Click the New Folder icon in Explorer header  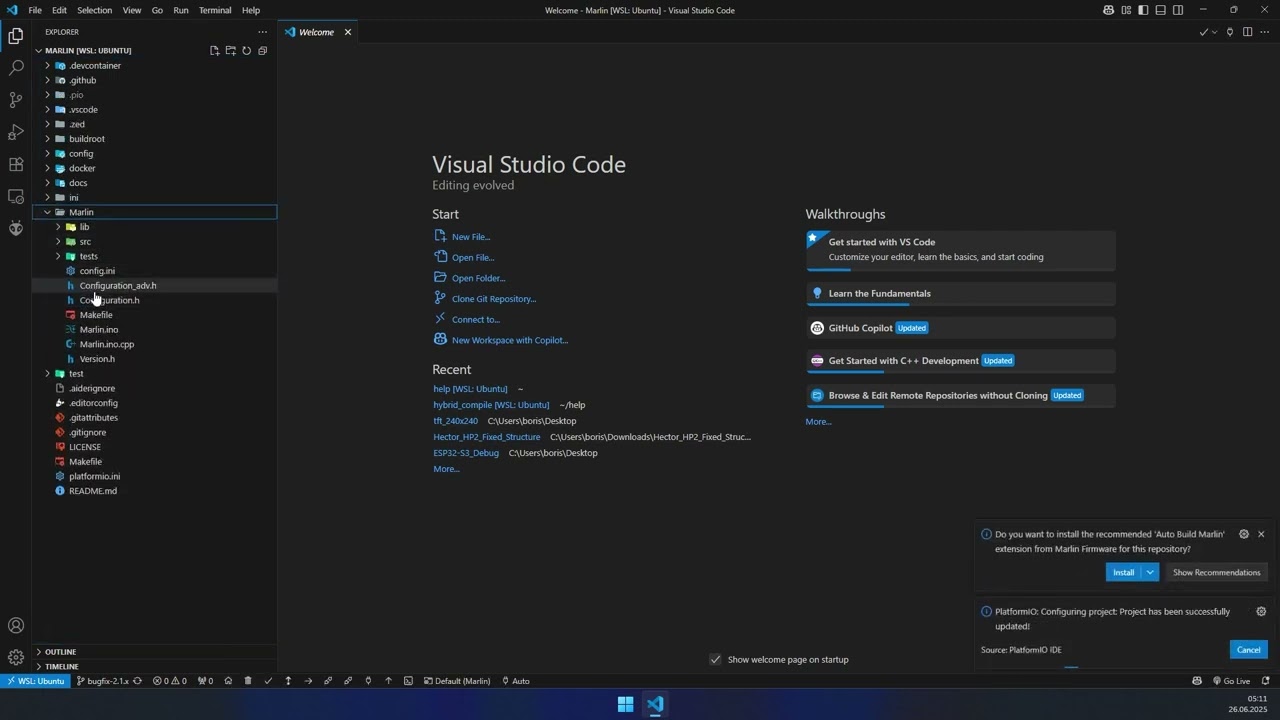(x=230, y=50)
